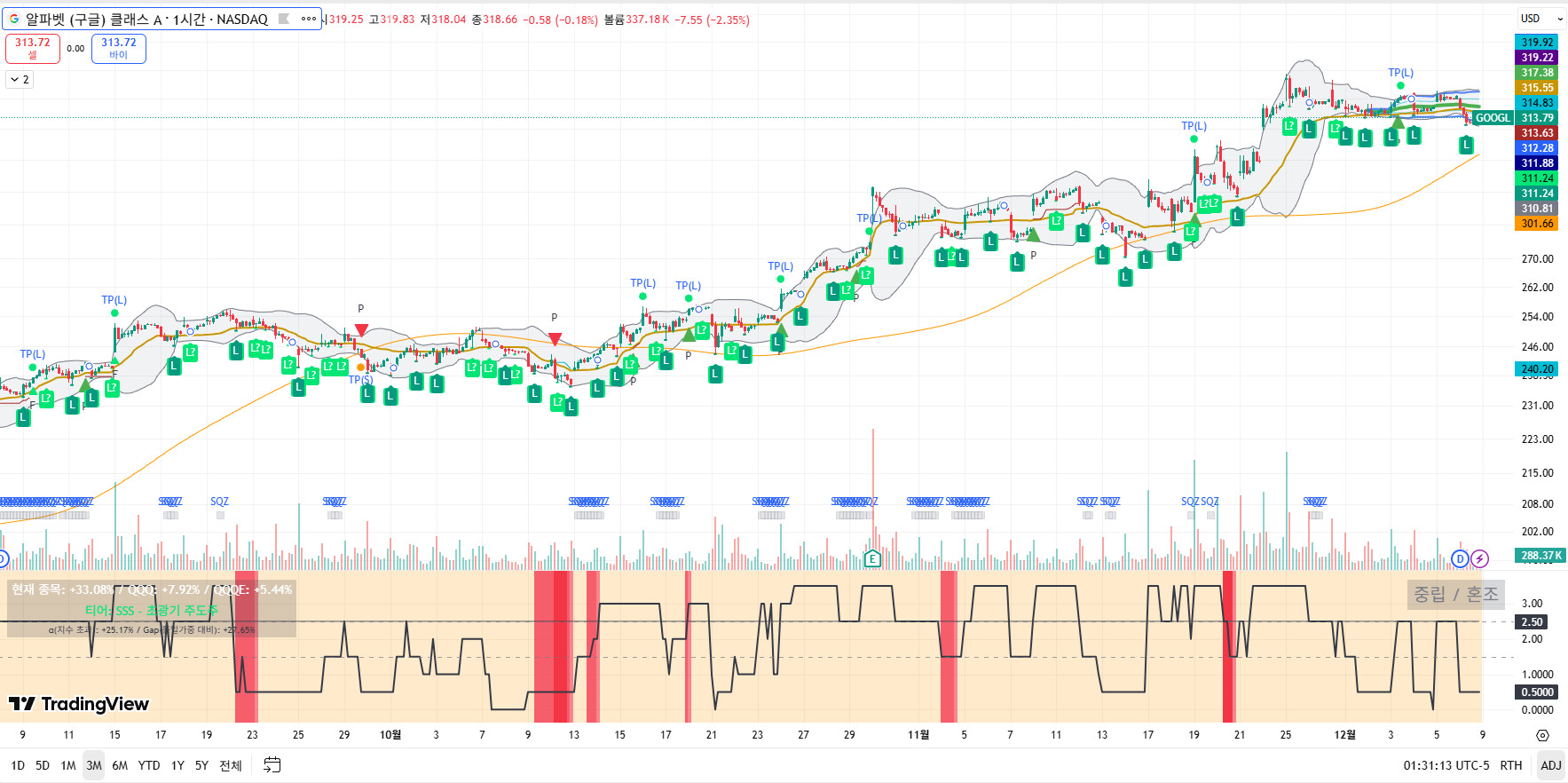Open the more options dots beside NASDAQ
Viewport: 1568px width, 783px height.
click(308, 19)
